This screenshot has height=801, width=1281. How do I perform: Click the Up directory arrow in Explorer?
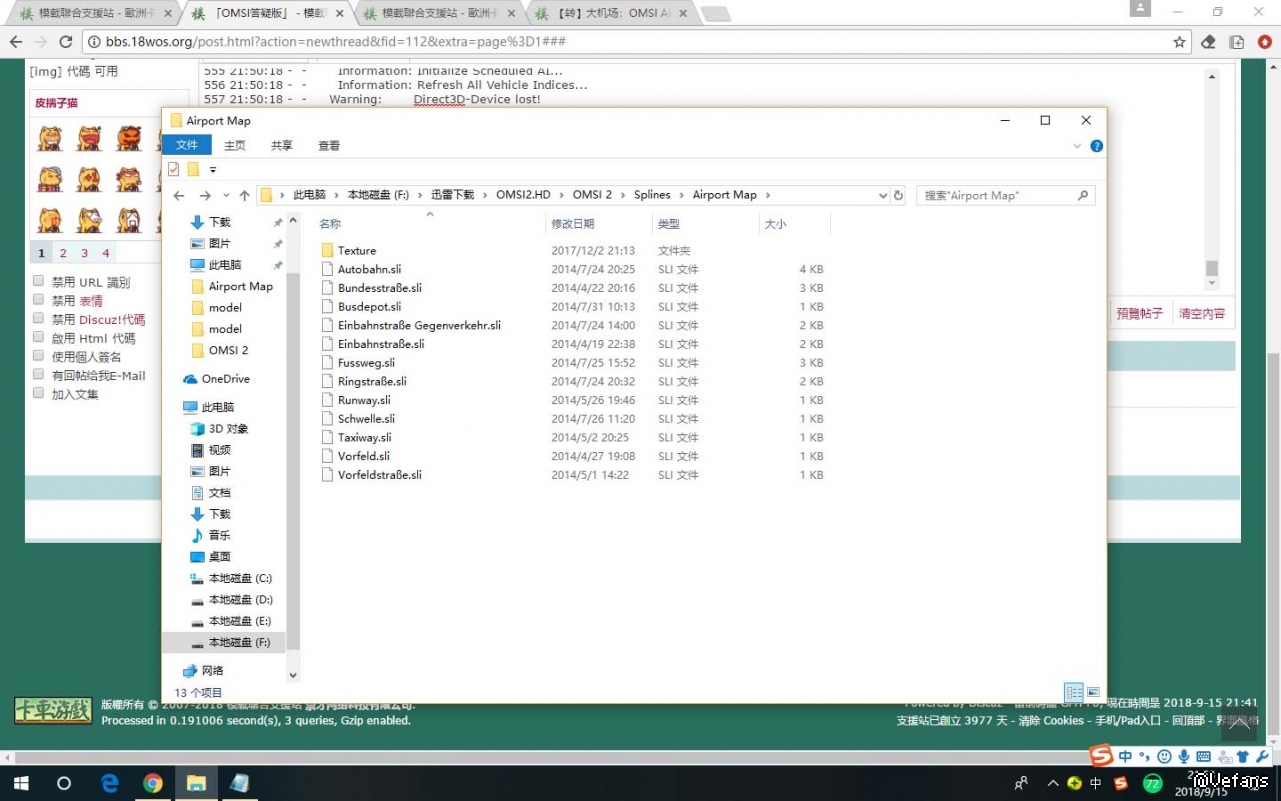244,196
